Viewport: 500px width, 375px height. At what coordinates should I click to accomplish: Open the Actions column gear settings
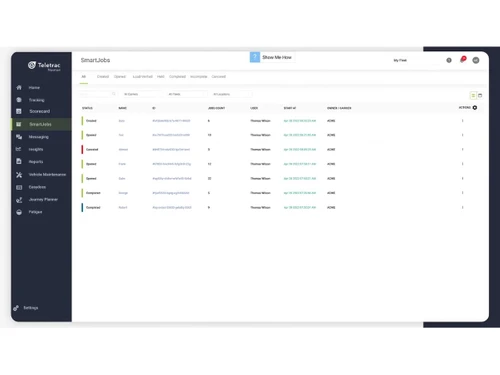475,108
